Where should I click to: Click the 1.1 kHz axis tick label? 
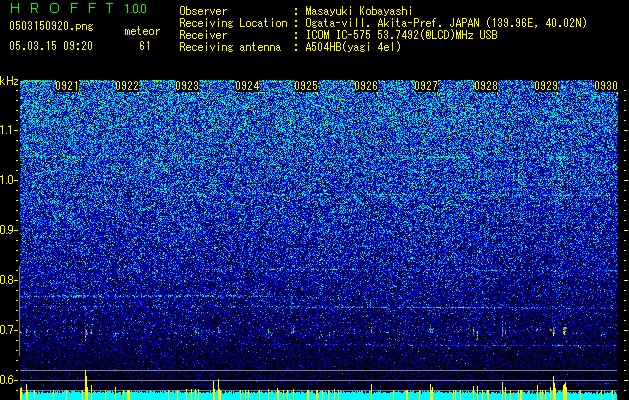tap(8, 130)
